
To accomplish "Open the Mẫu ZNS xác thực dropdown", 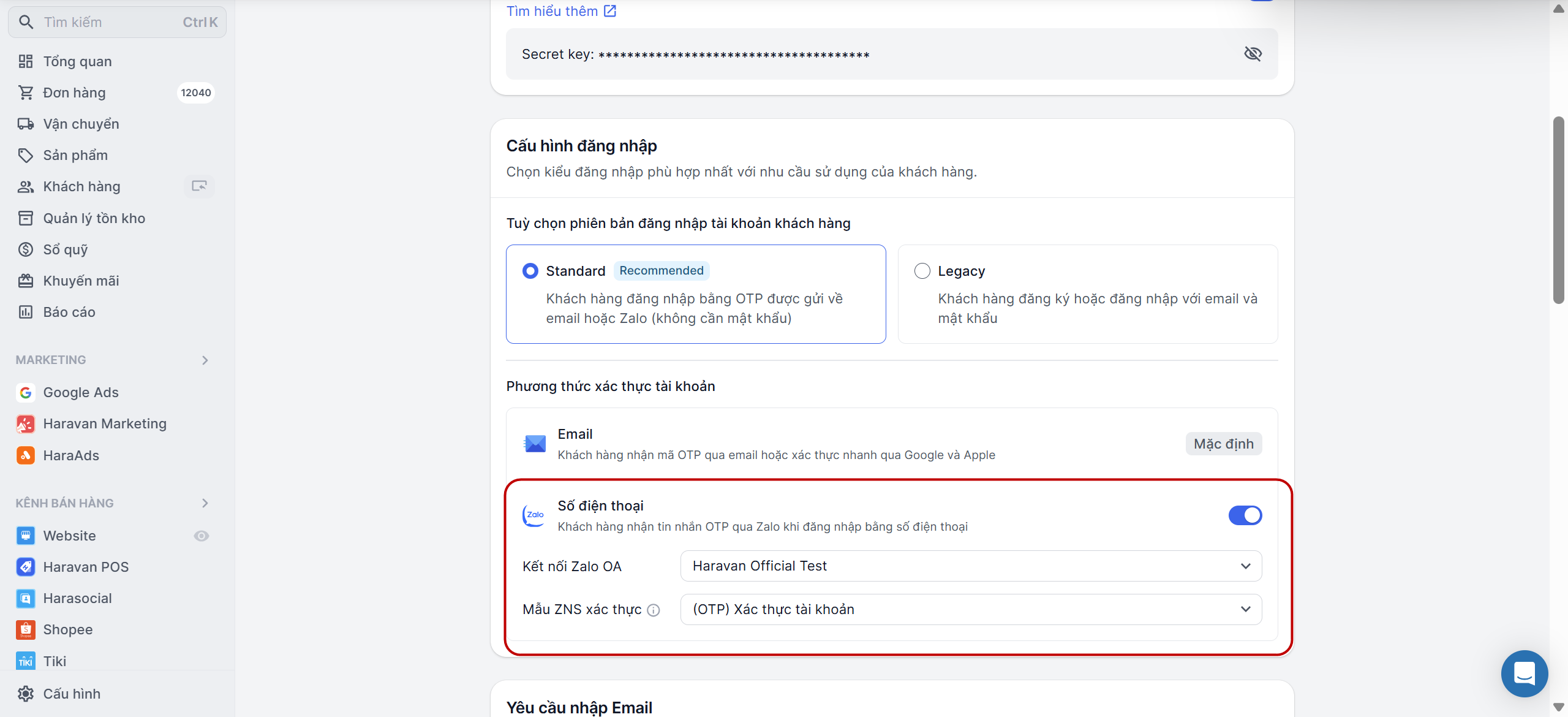I will (x=970, y=609).
